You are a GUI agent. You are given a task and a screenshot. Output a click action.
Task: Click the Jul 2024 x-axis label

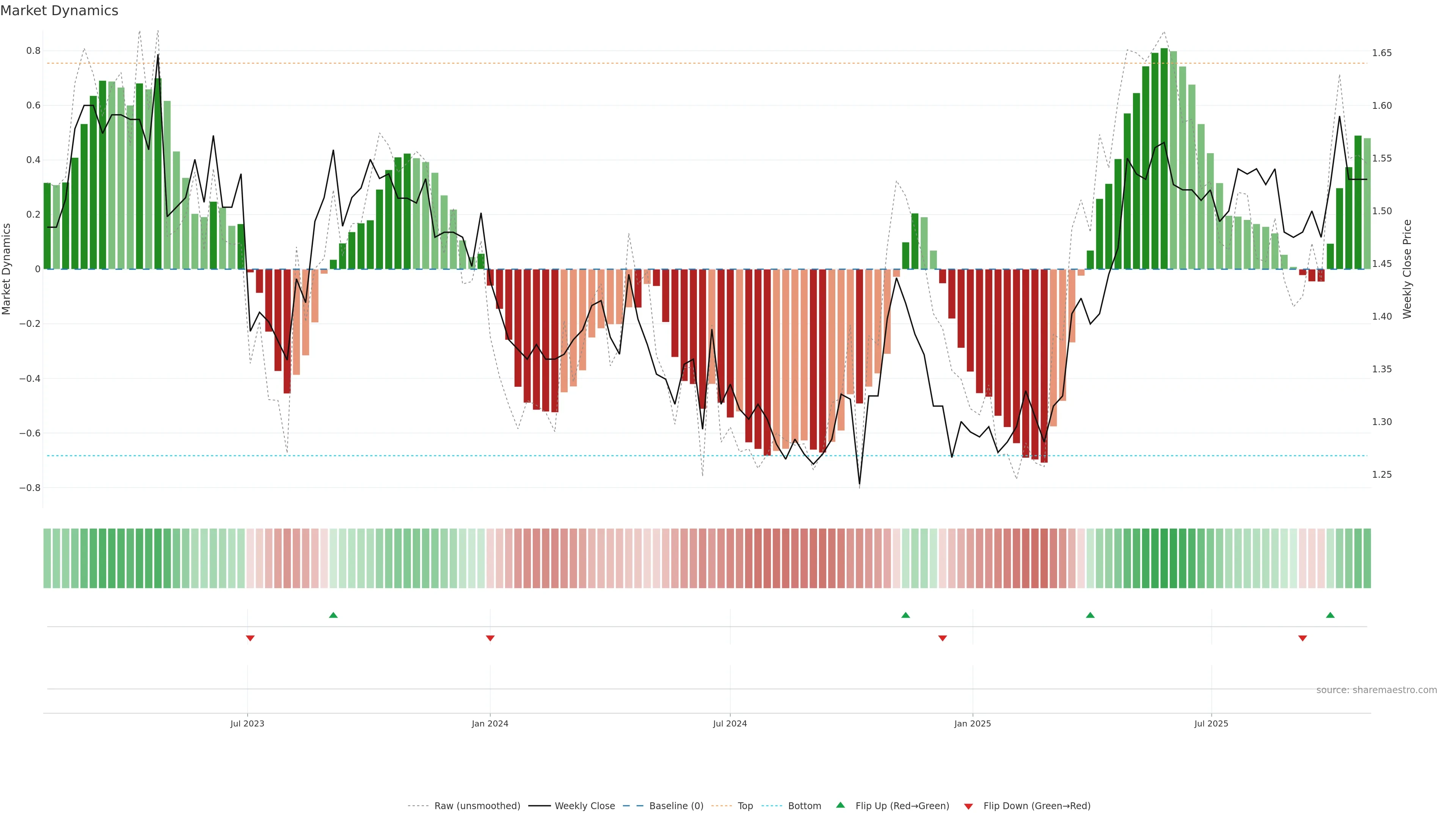click(730, 723)
